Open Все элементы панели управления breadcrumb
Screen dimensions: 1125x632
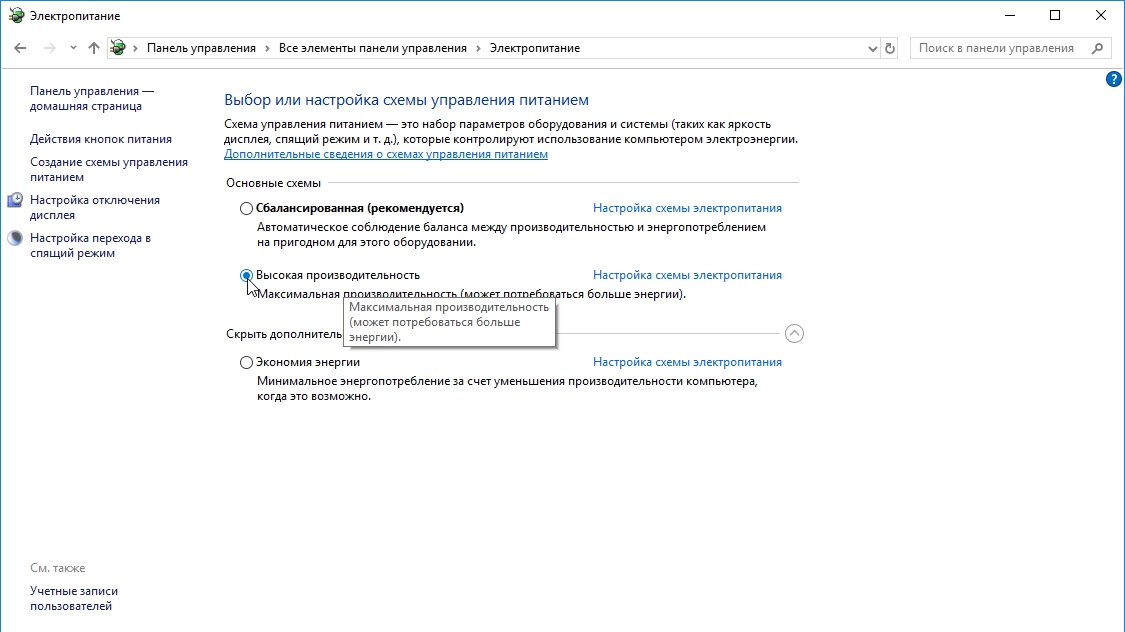372,48
